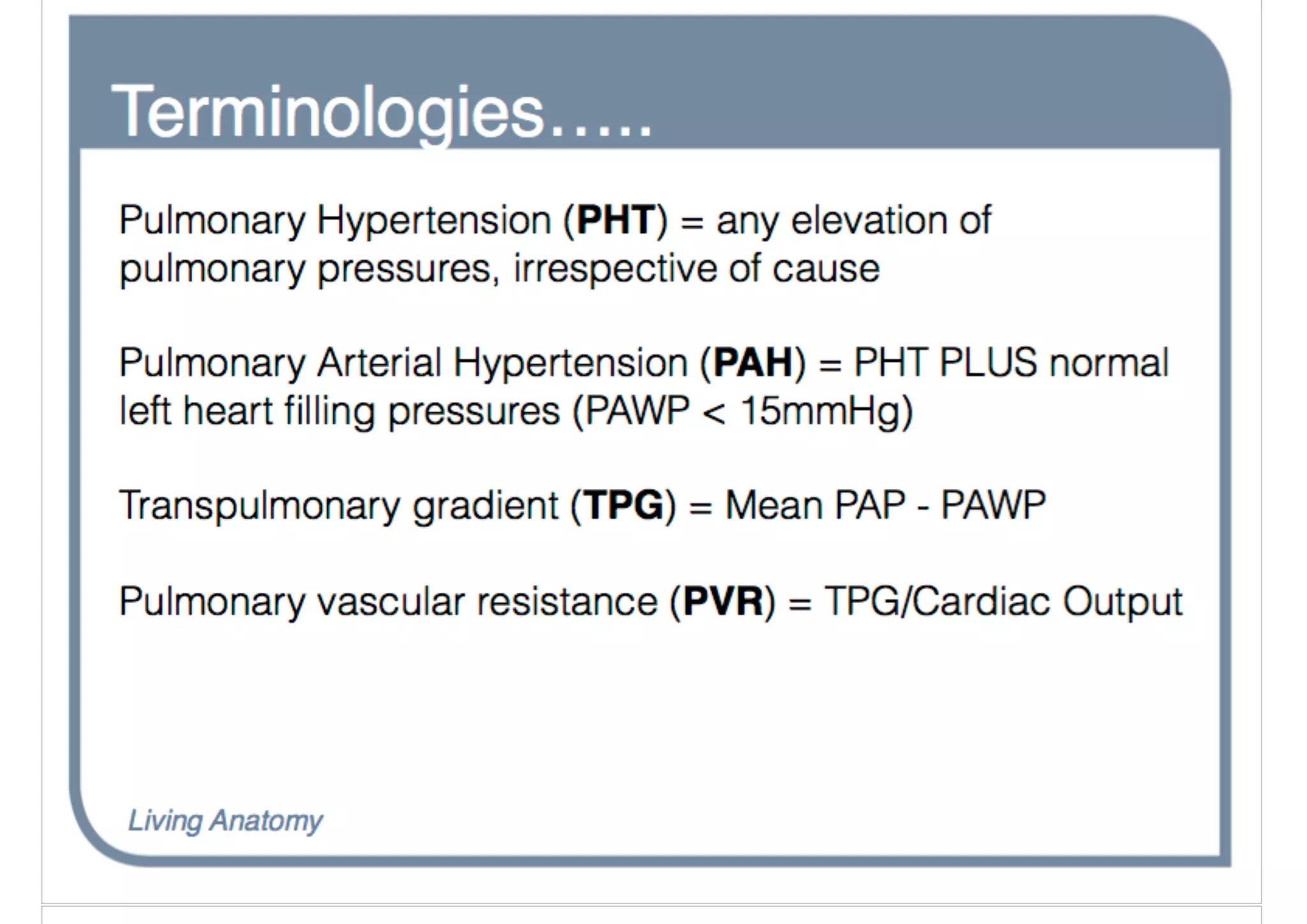Click the "Living Anatomy" footer text
The width and height of the screenshot is (1307, 924).
click(x=225, y=821)
